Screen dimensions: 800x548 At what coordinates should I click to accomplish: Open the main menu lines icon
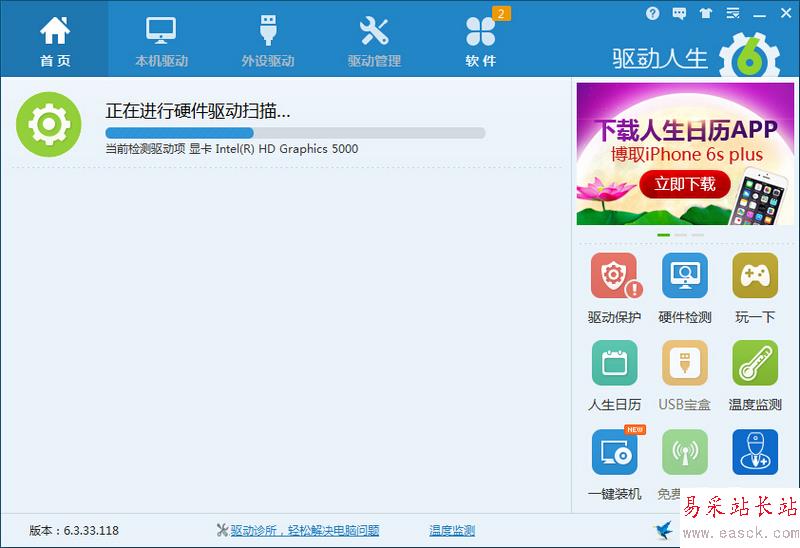tap(733, 14)
